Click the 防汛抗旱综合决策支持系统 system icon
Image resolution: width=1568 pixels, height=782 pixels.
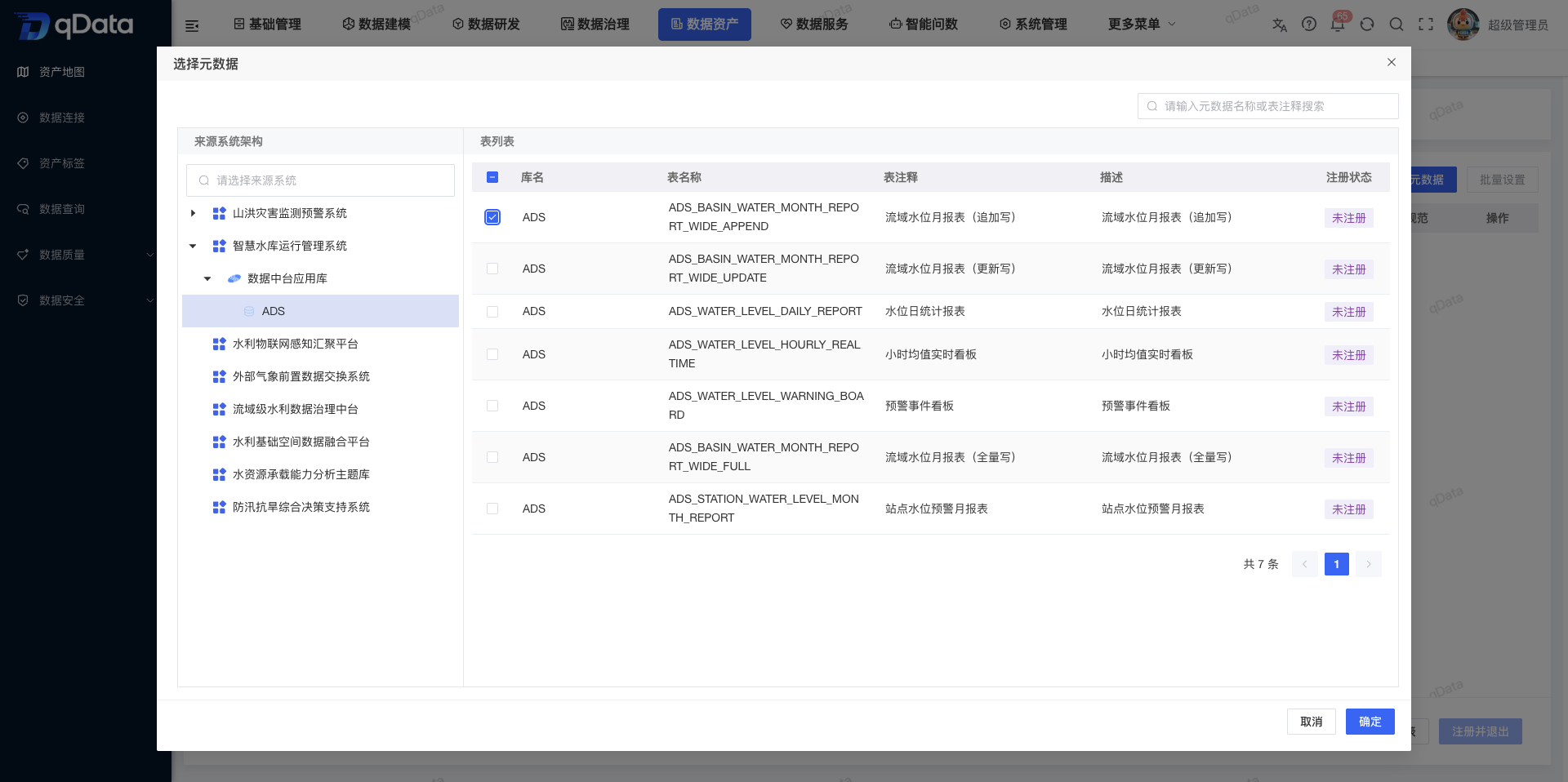[219, 507]
